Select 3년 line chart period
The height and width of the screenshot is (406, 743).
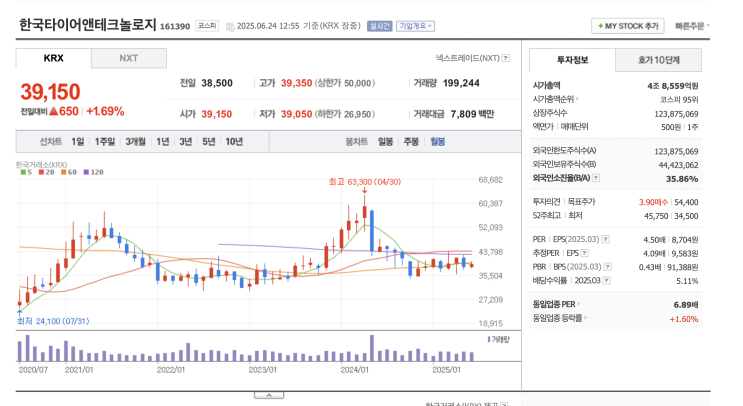[x=186, y=142]
